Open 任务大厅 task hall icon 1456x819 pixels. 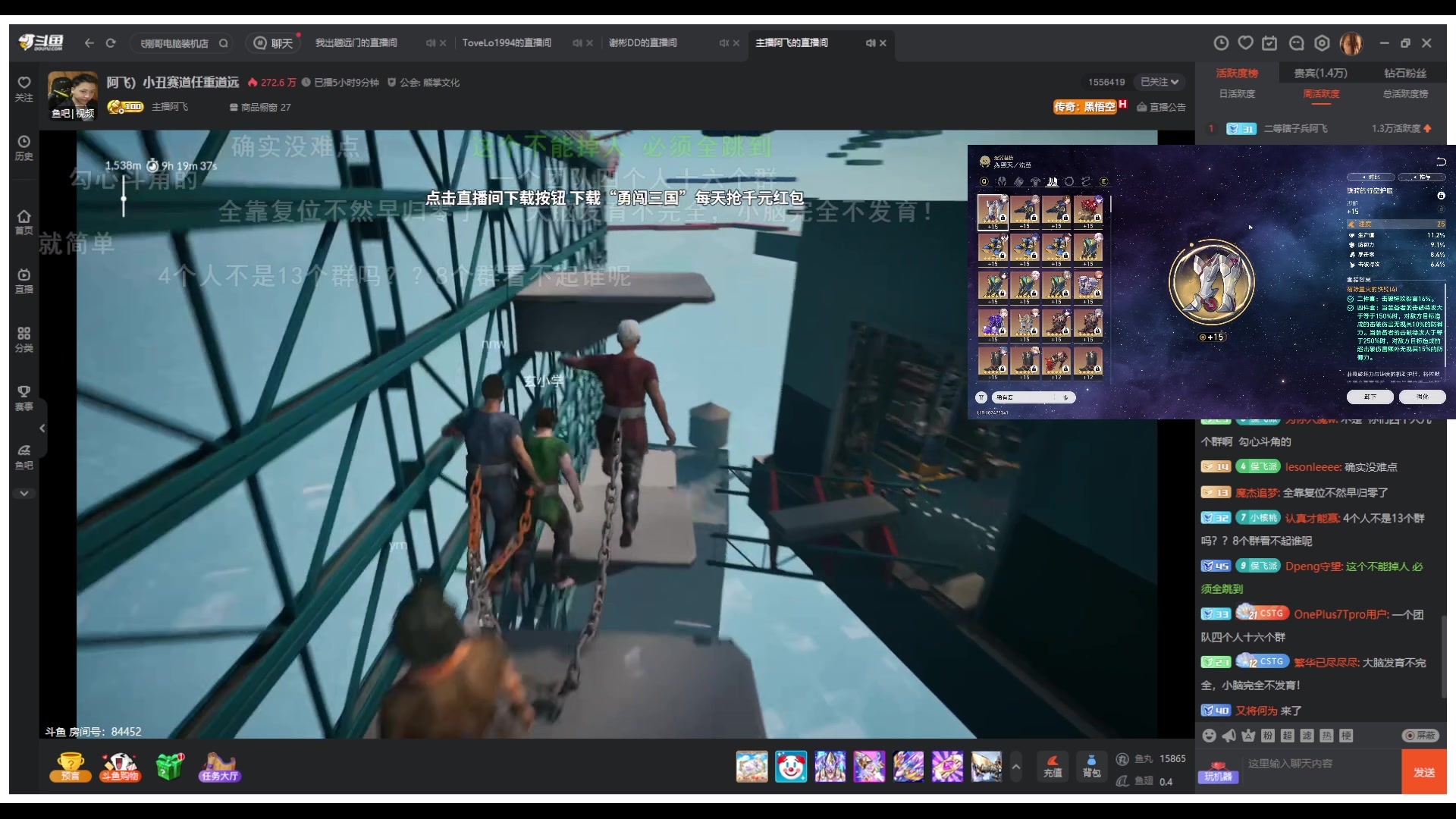tap(219, 767)
